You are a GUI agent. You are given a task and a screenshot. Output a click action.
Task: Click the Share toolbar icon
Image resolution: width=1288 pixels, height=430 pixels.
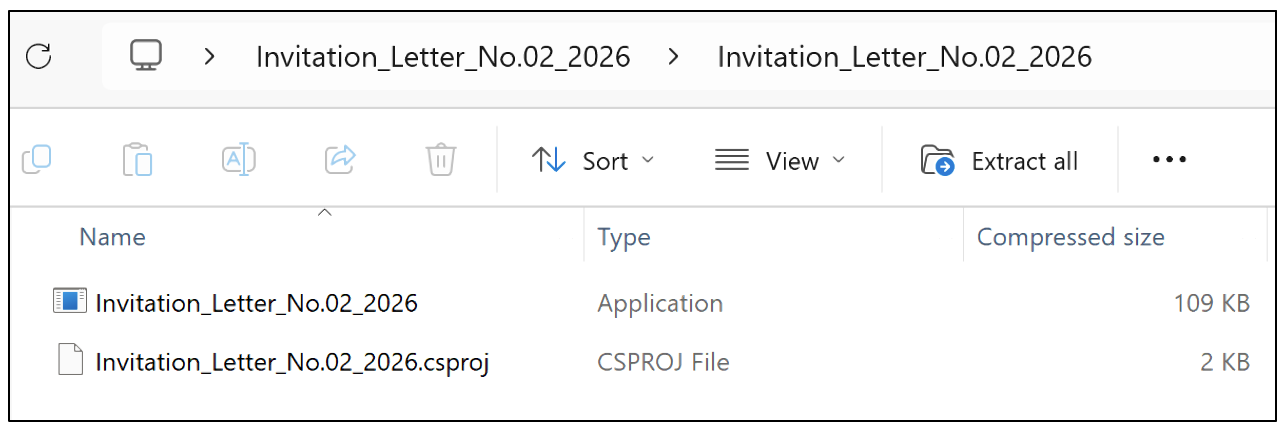click(x=341, y=160)
